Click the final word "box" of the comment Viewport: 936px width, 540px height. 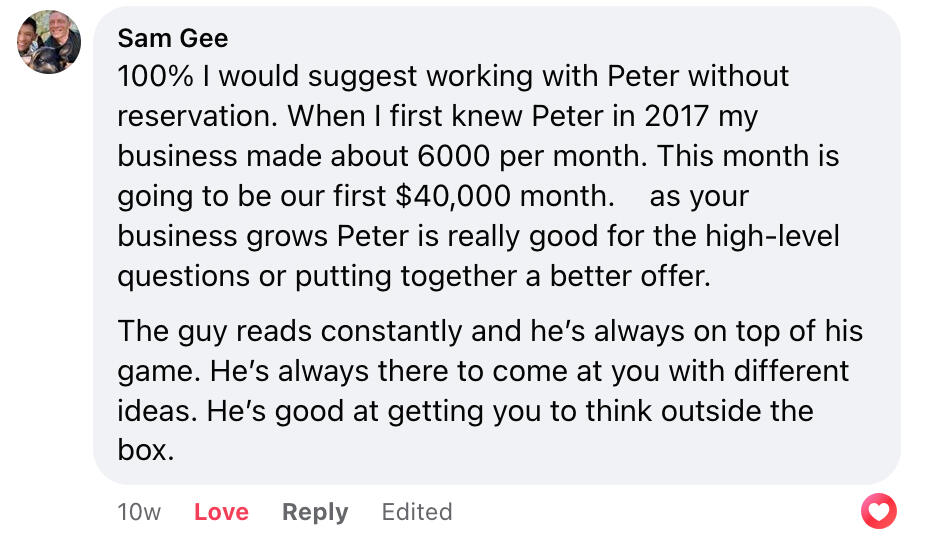(x=141, y=451)
